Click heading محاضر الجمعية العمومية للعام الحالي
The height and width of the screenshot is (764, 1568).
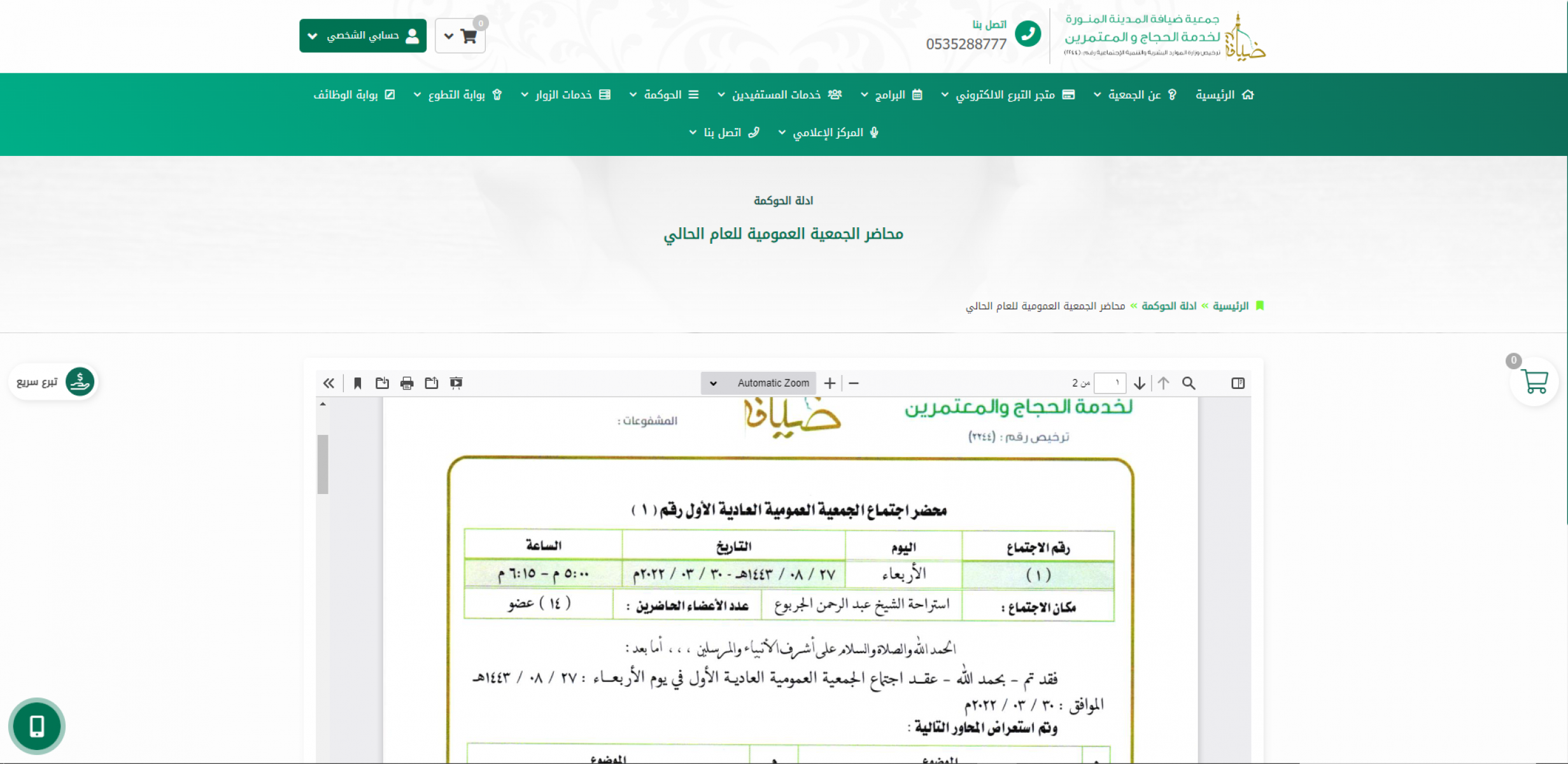tap(784, 234)
